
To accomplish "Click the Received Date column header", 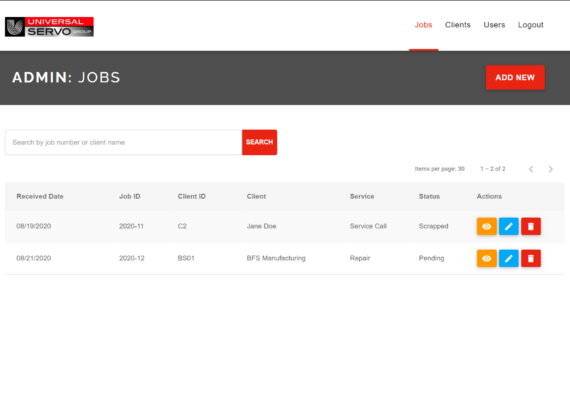I will click(40, 196).
